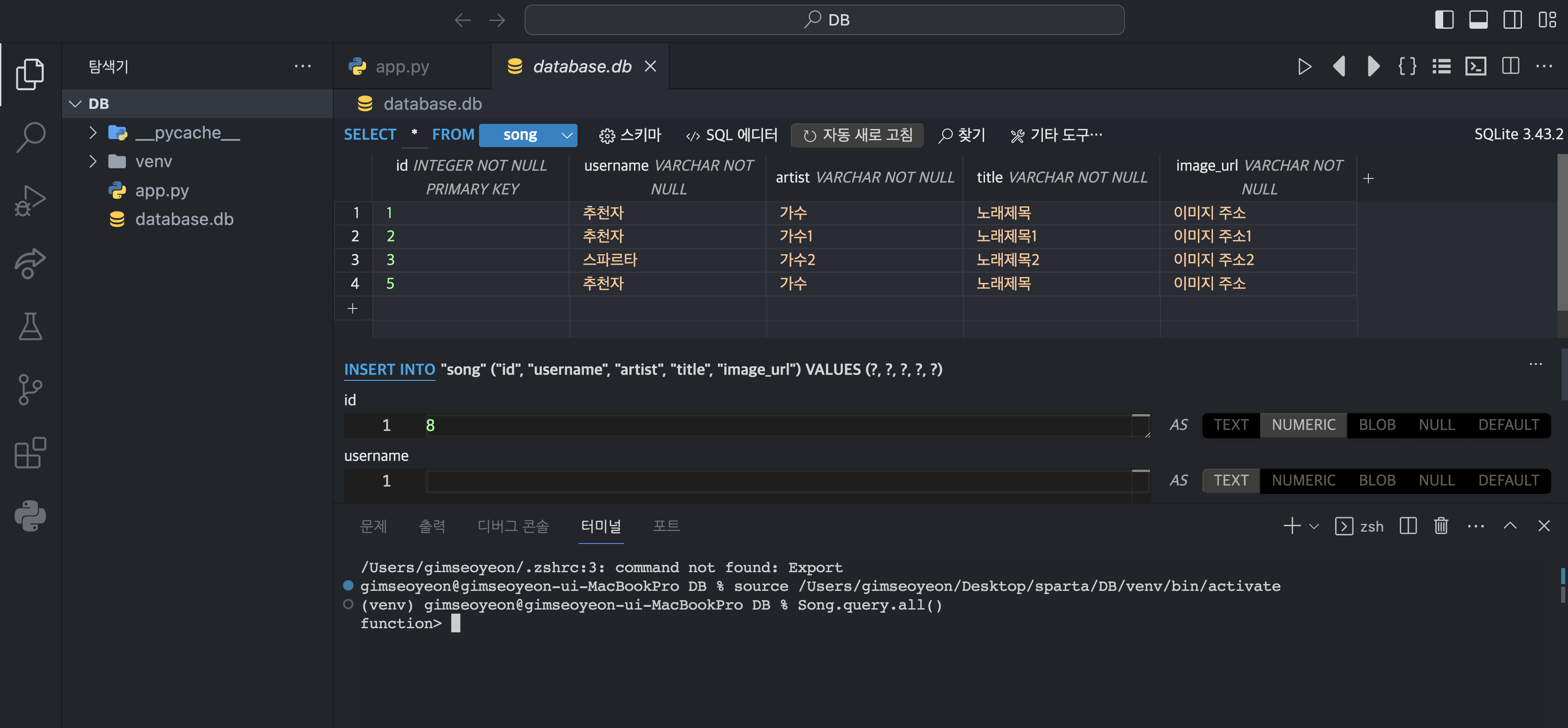Maximize the panel with the up chevron

[x=1510, y=526]
